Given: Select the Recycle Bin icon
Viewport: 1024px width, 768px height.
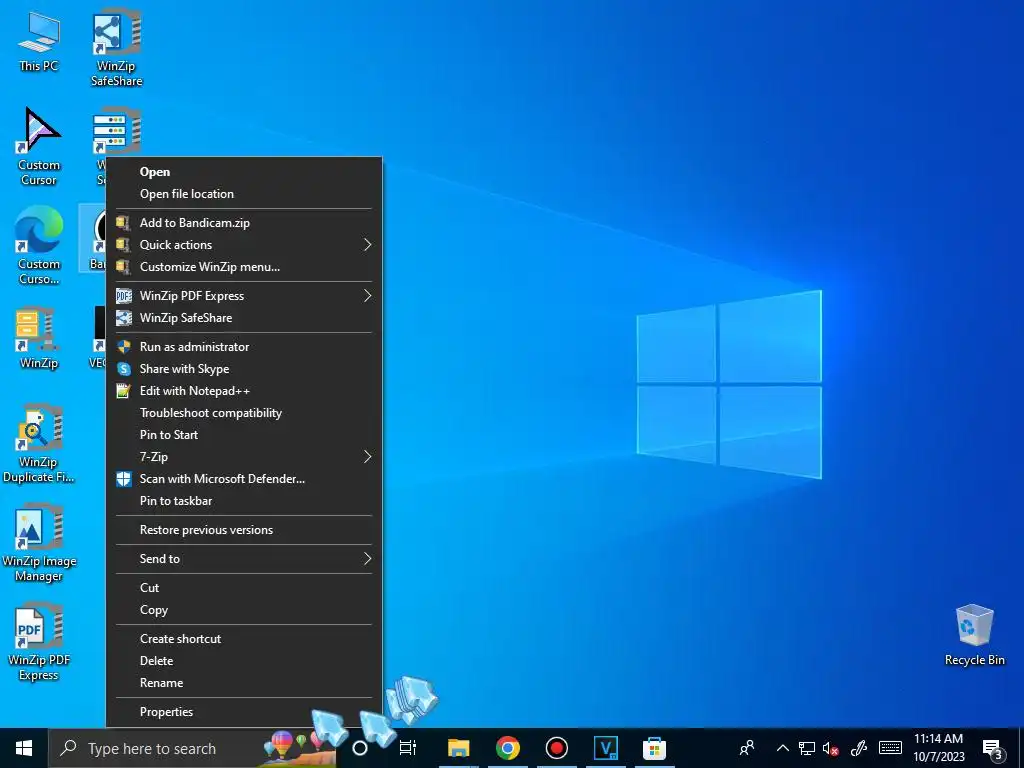Looking at the screenshot, I should tap(974, 635).
